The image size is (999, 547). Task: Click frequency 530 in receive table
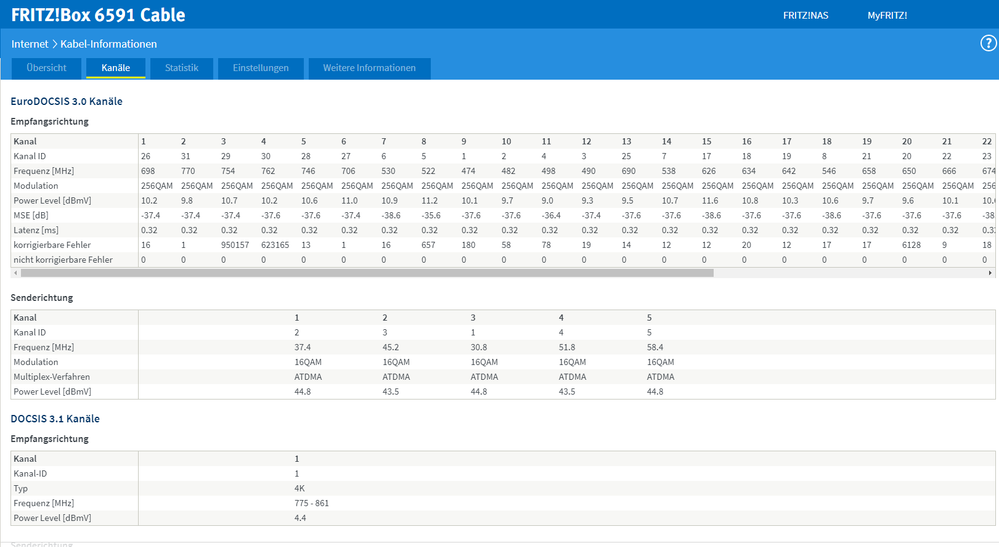[388, 171]
